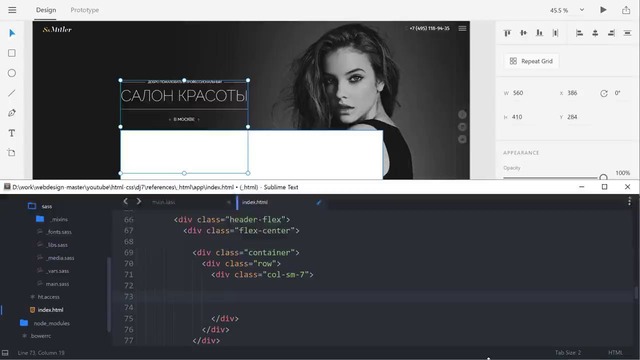Open the zoom level dropdown arrow

click(x=582, y=10)
